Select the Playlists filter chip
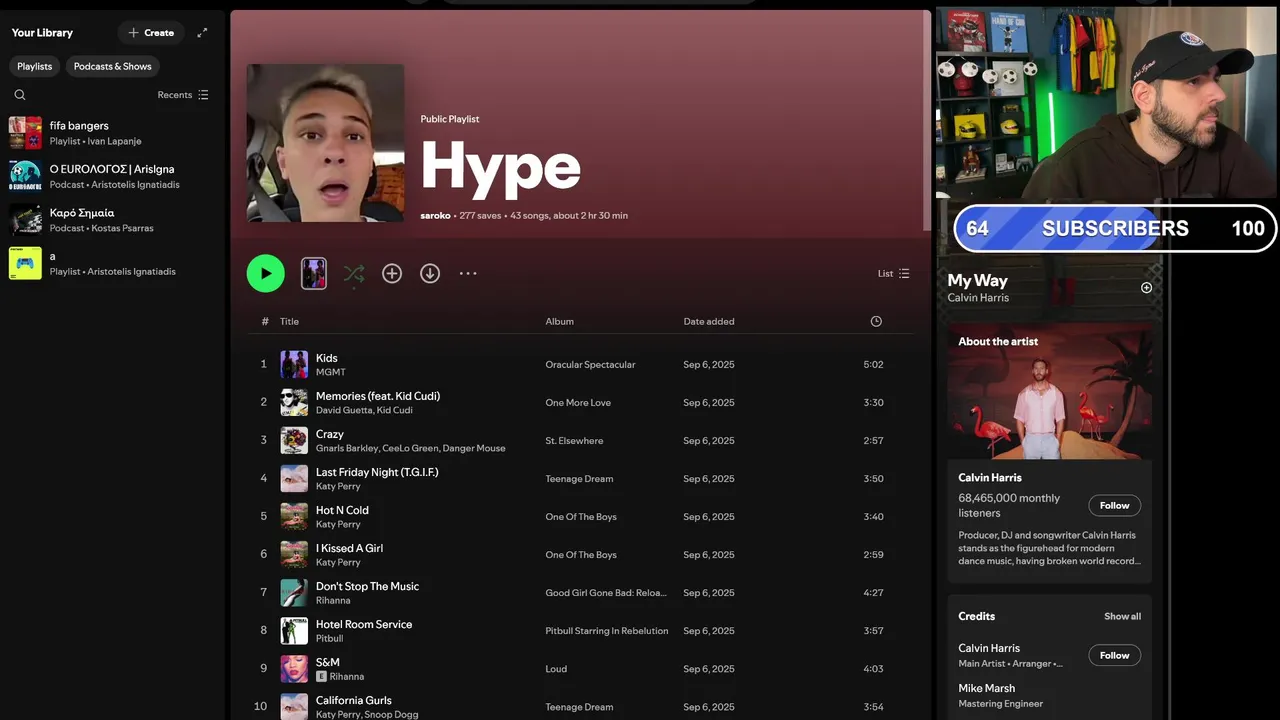The image size is (1280, 720). (x=35, y=66)
